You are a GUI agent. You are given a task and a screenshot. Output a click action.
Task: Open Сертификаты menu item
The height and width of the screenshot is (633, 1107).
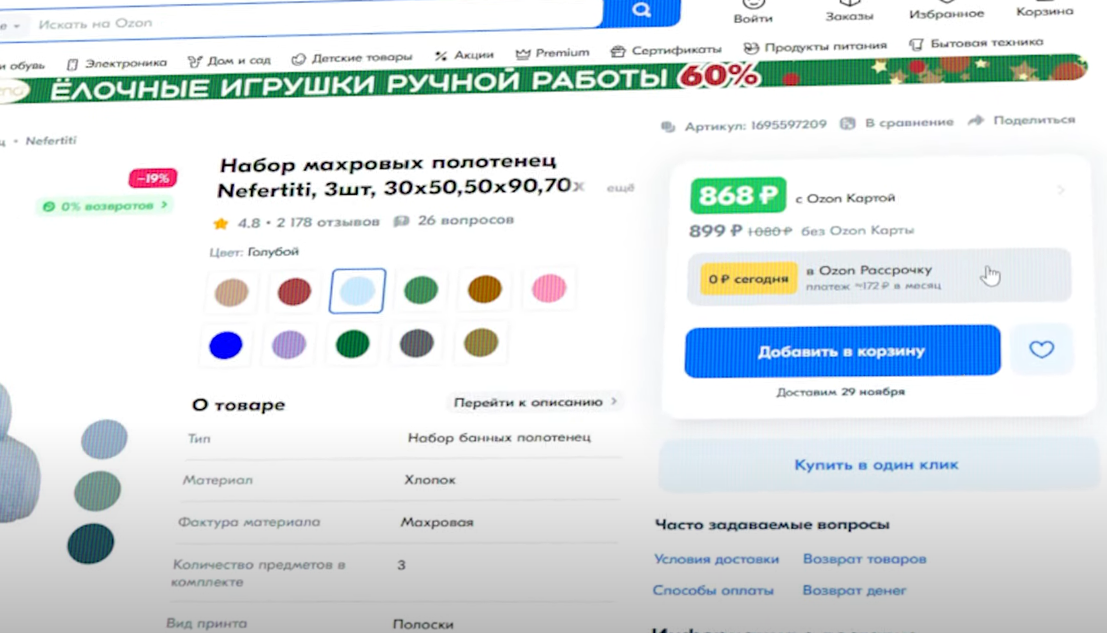(x=666, y=50)
